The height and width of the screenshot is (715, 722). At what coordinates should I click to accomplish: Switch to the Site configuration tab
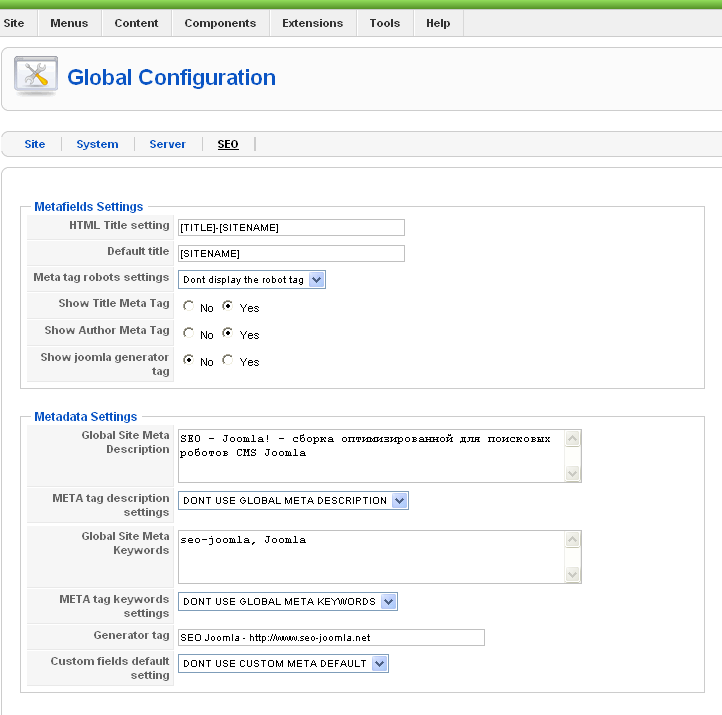tap(35, 144)
